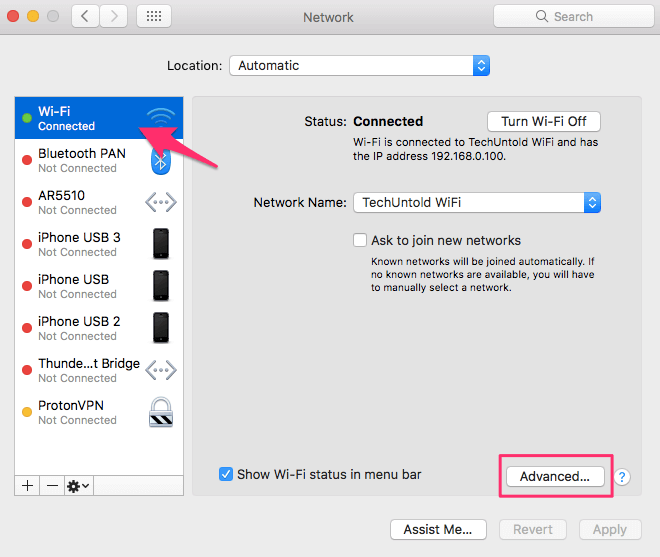The image size is (660, 557).
Task: Select the Wi-Fi service row
Action: (x=99, y=118)
